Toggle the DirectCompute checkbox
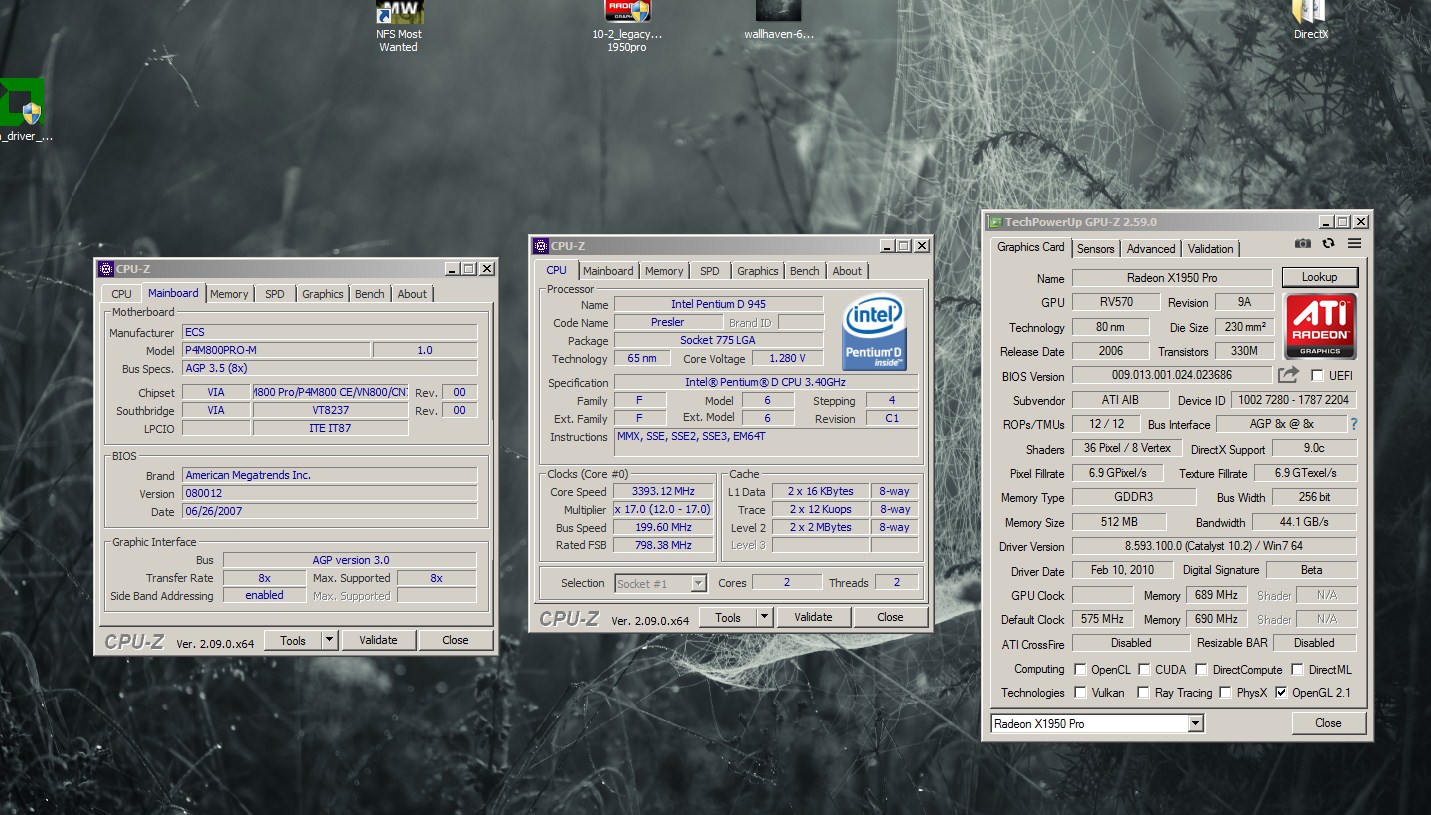Screen dimensions: 1431x815 (x=1202, y=670)
